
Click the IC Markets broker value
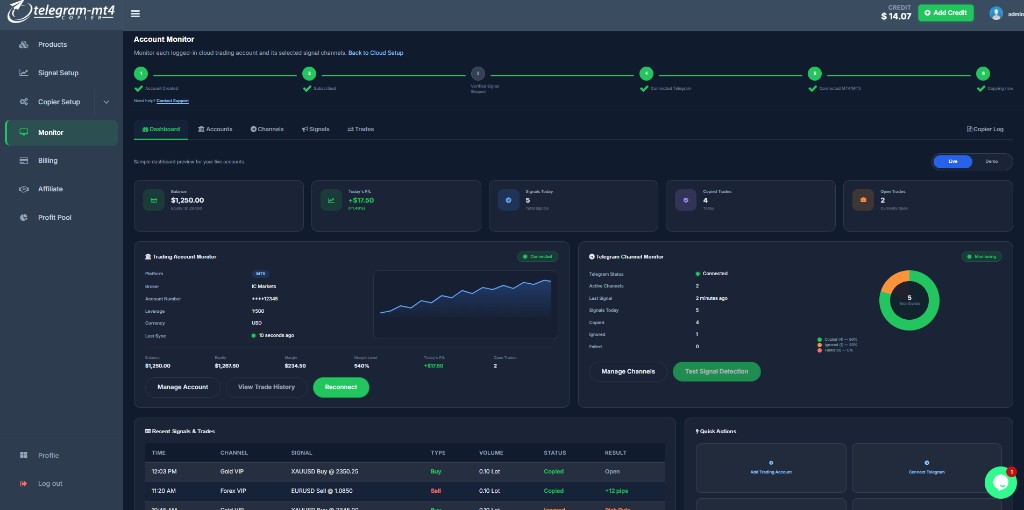[263, 287]
